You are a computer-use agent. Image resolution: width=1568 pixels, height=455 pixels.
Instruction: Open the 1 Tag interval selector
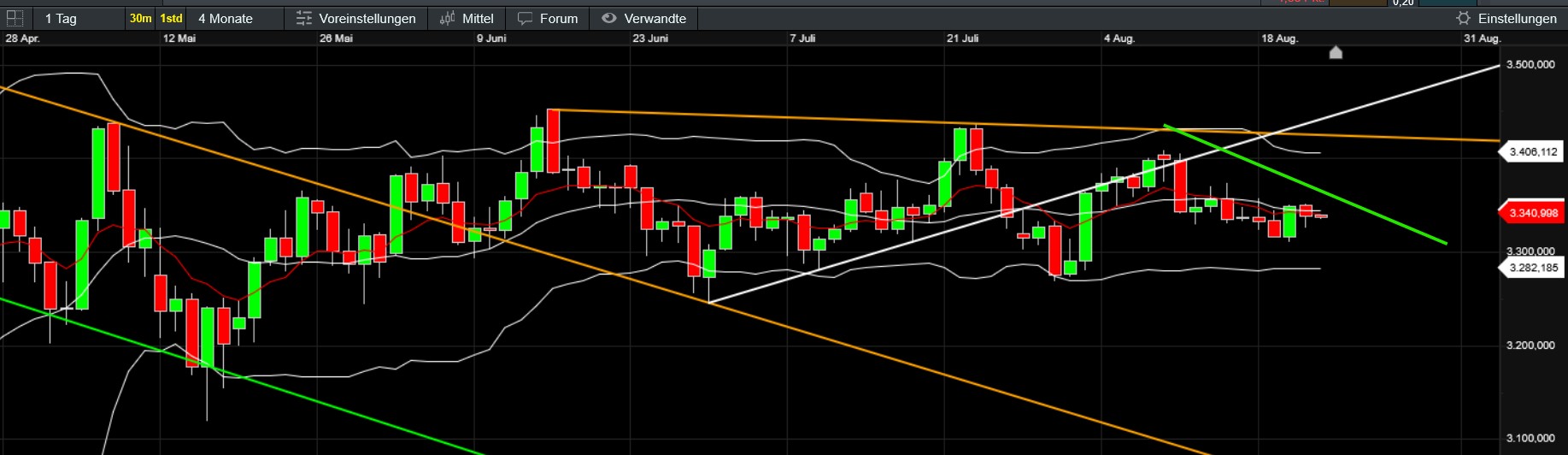tap(61, 18)
